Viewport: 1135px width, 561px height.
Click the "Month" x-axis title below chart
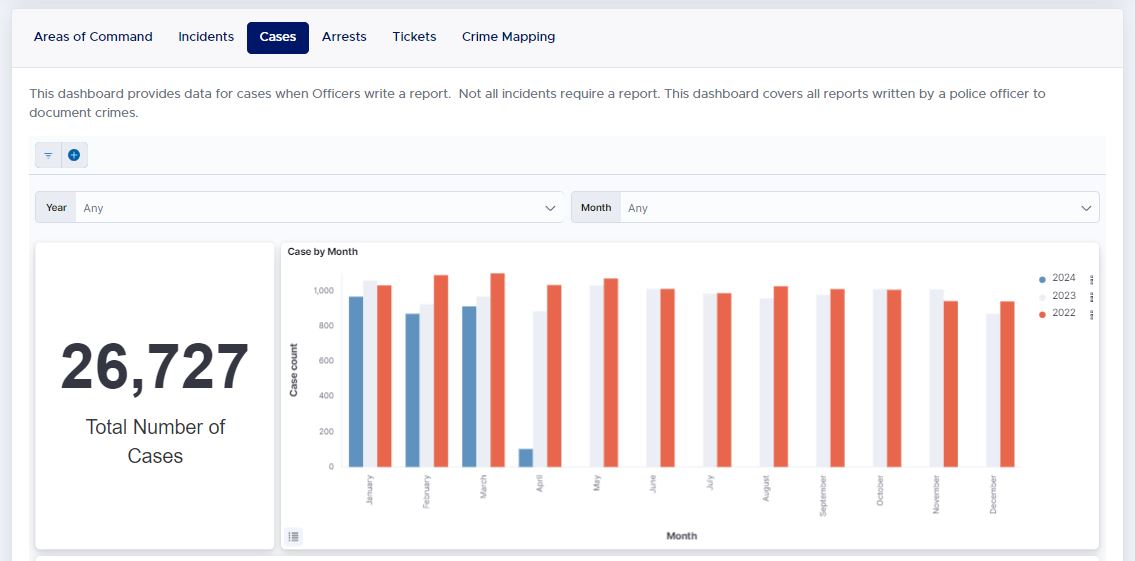(681, 536)
